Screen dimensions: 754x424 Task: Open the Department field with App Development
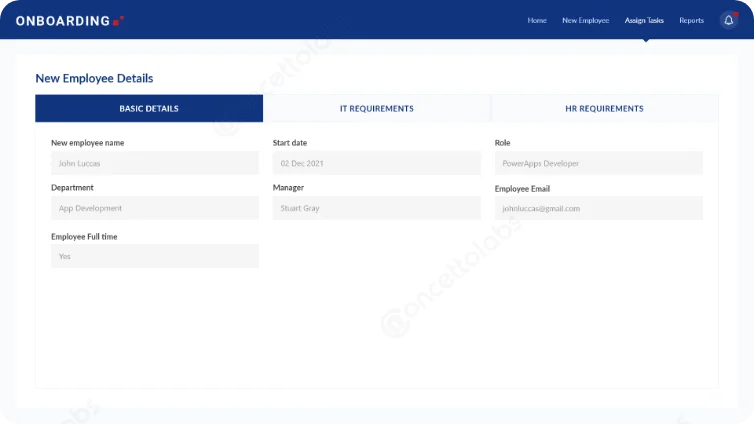pyautogui.click(x=155, y=208)
